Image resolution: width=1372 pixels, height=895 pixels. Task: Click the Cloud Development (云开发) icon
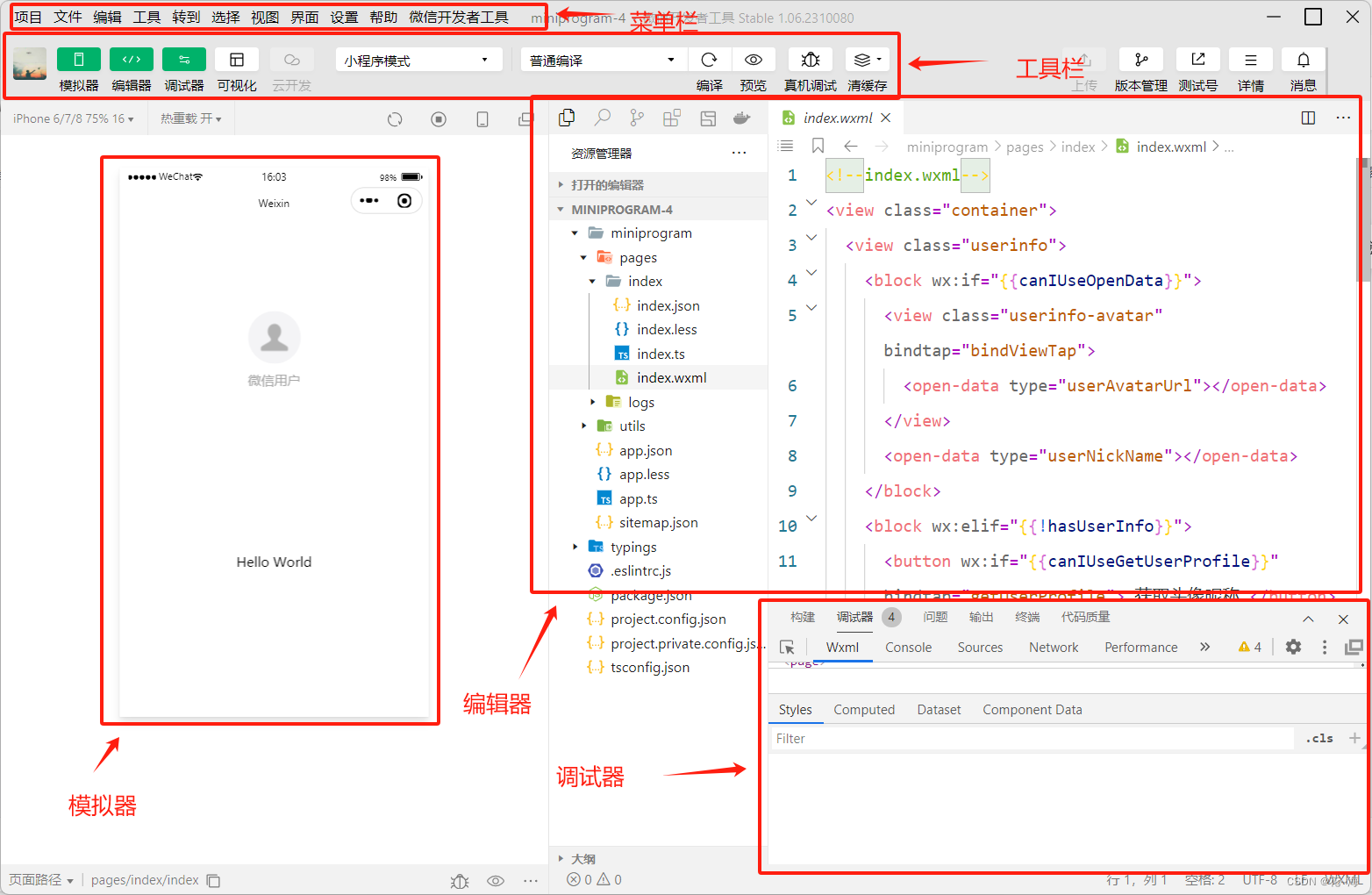point(292,60)
